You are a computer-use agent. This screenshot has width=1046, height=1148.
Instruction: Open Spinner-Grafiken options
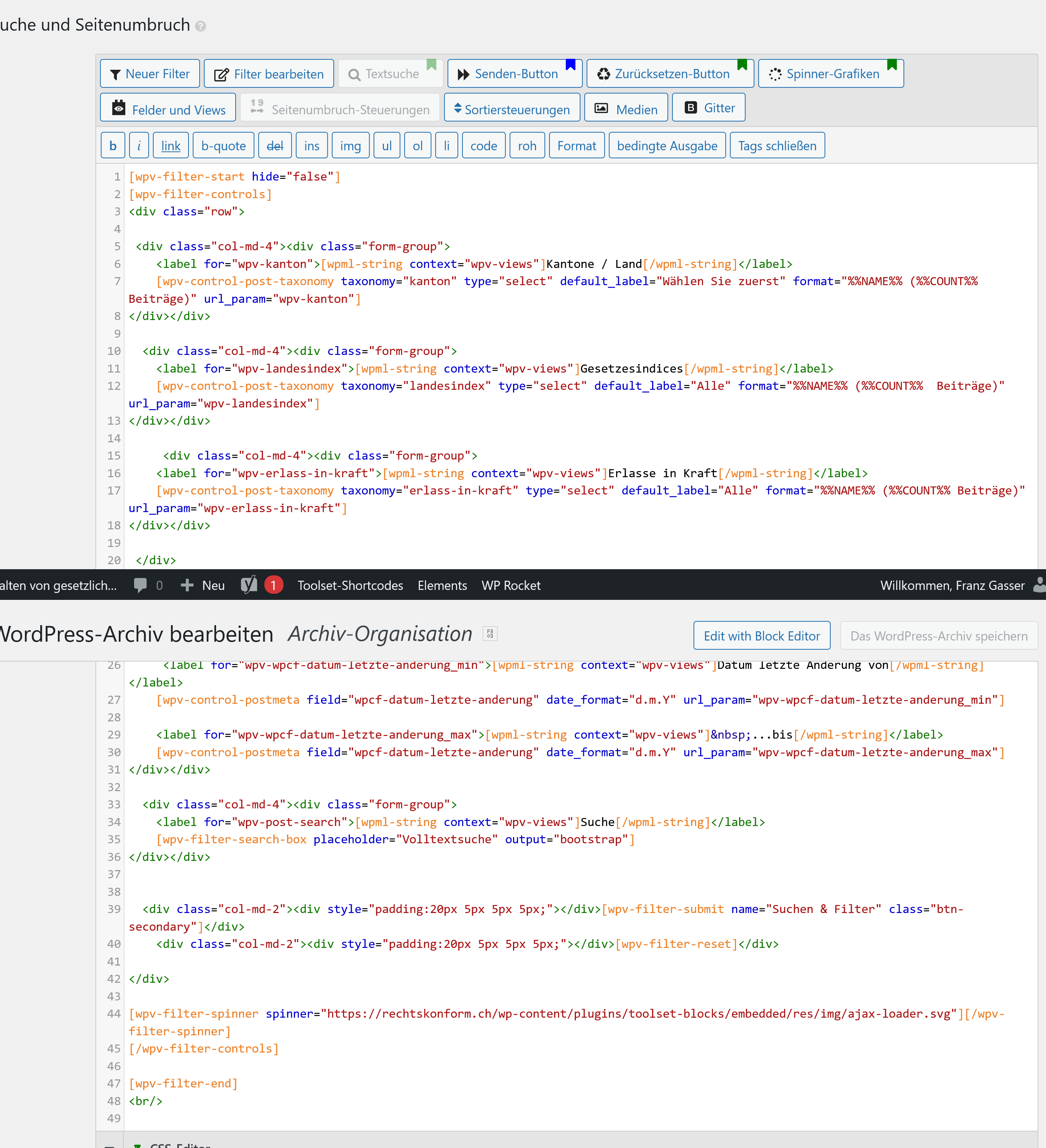tap(831, 74)
